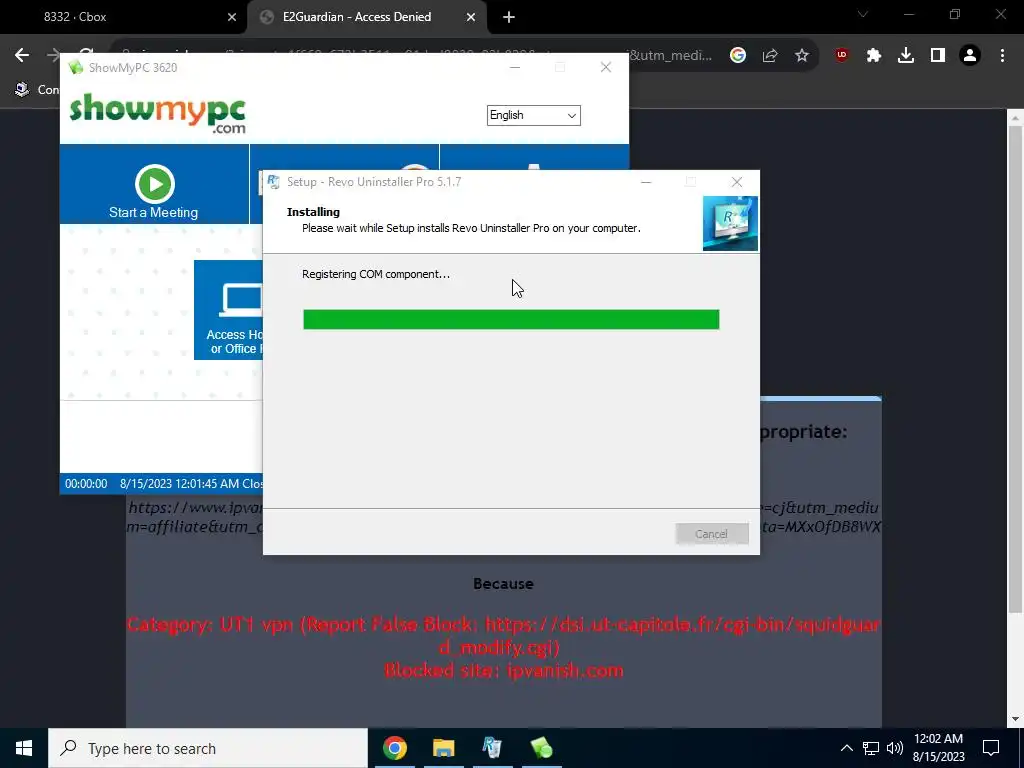Click the network tray icon
1024x768 pixels.
coord(871,748)
